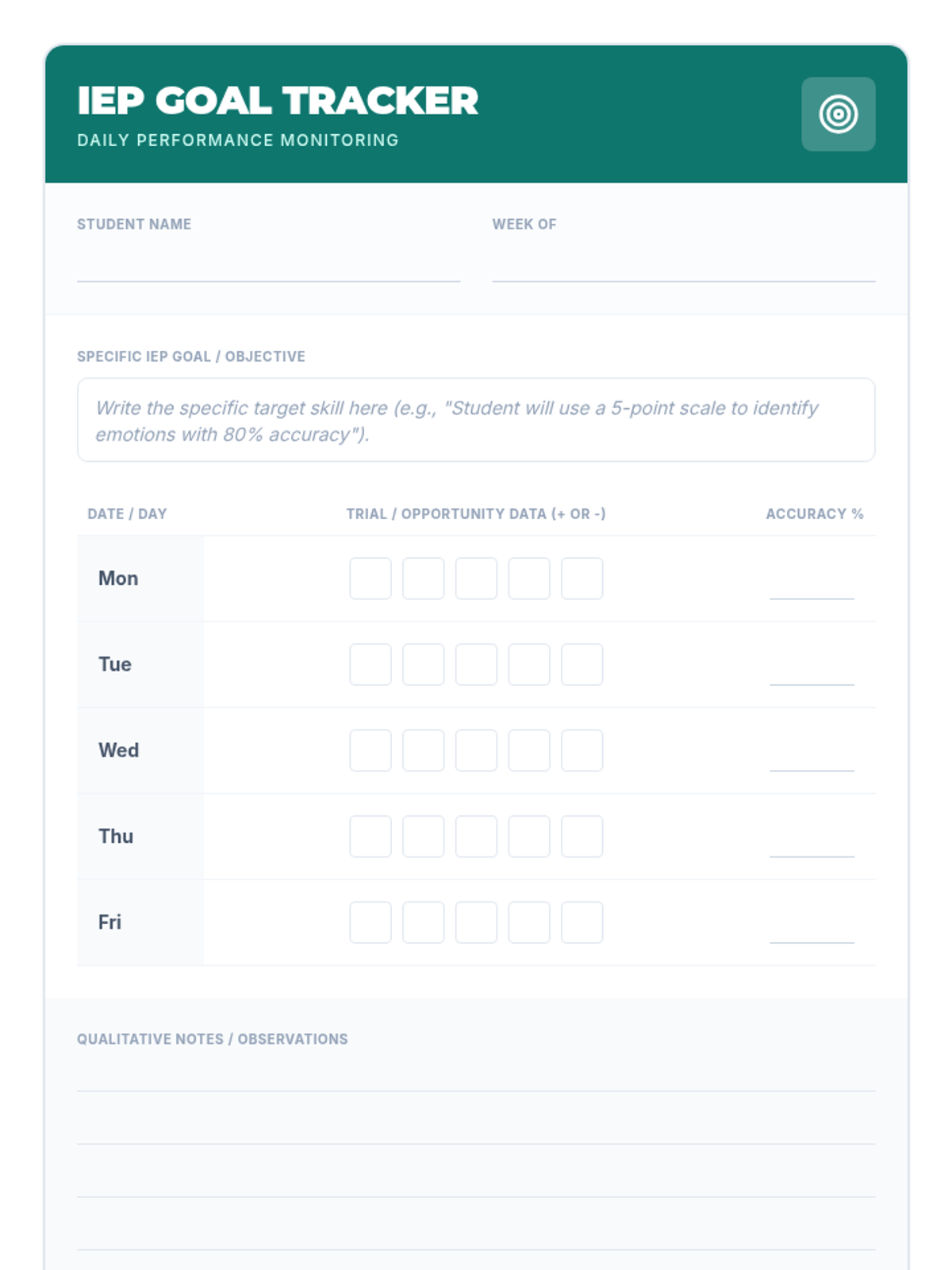Click the Accuracy % field for Fri

point(812,928)
